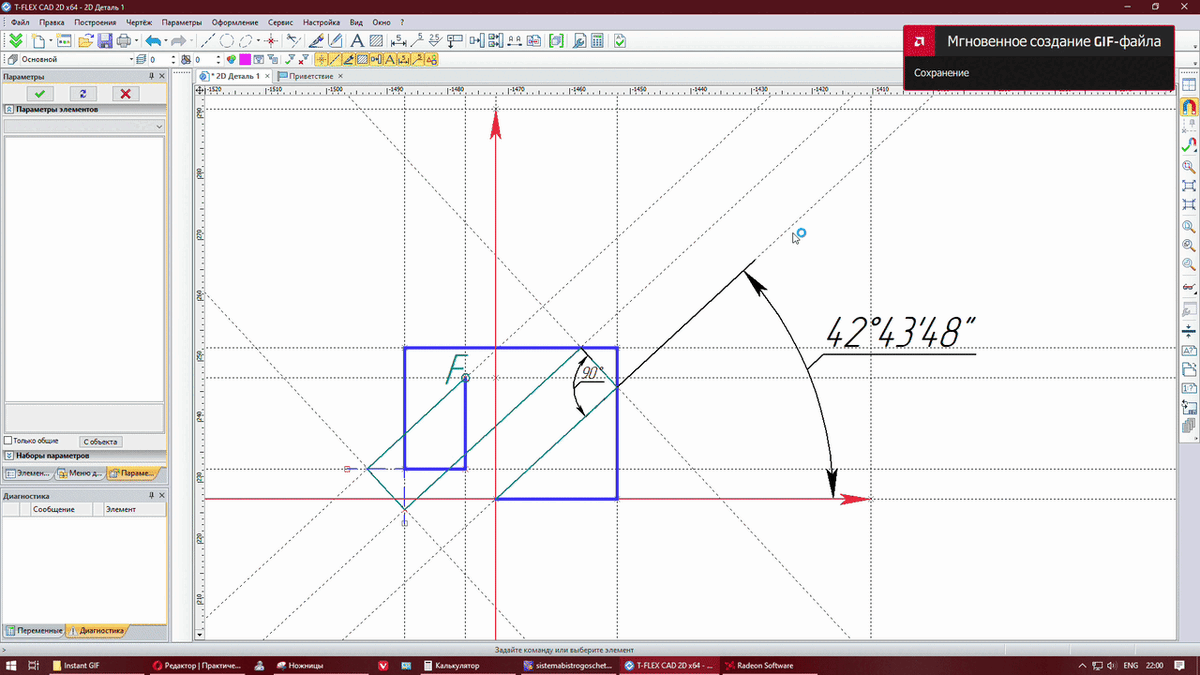
Task: Click the level spinner arrows next to first 0
Action: click(x=173, y=59)
